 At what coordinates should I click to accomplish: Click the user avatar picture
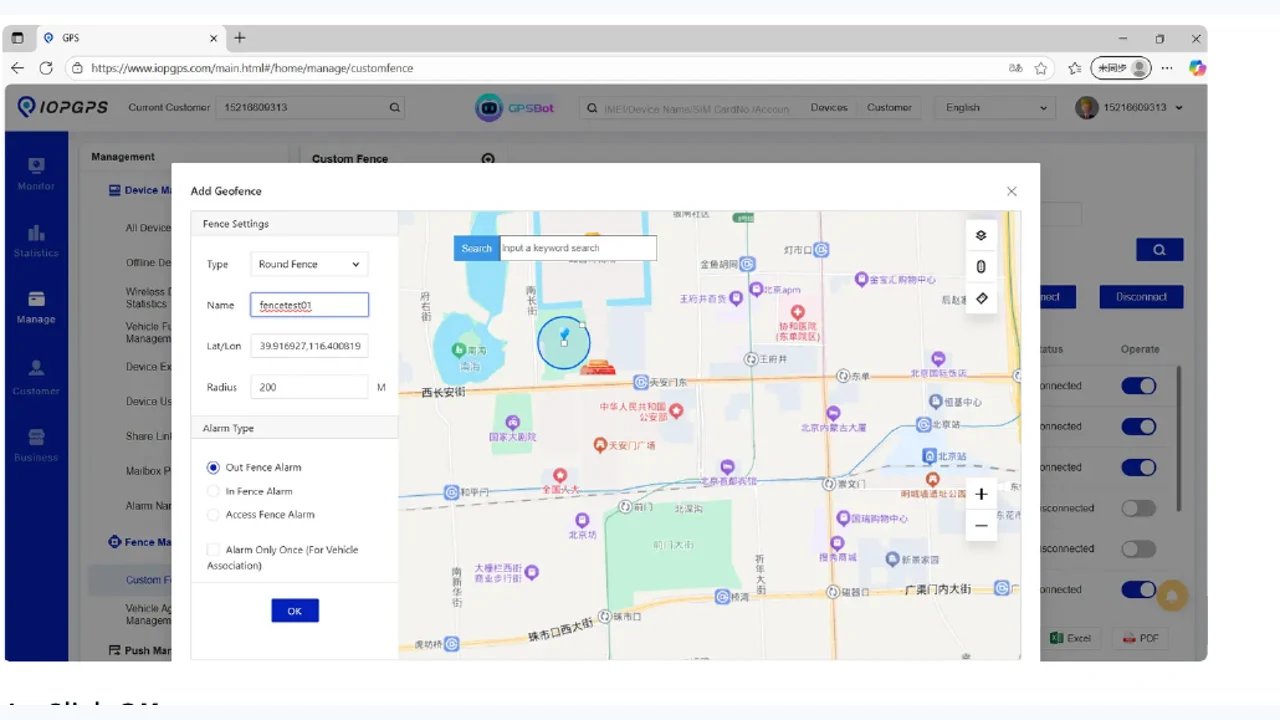(1087, 108)
